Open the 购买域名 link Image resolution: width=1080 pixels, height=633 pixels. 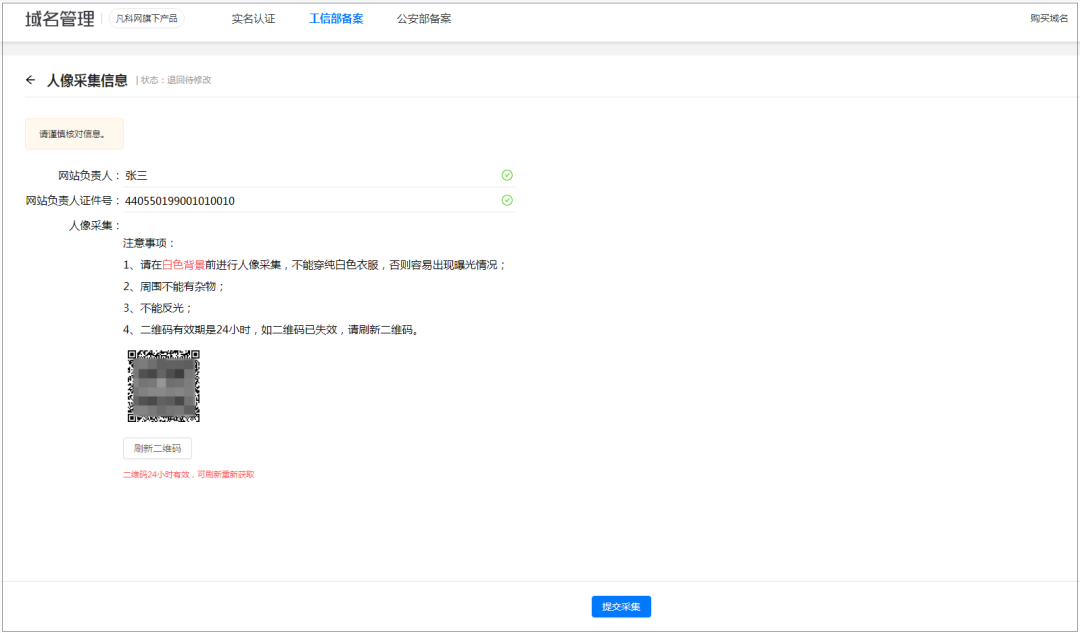pyautogui.click(x=1048, y=18)
